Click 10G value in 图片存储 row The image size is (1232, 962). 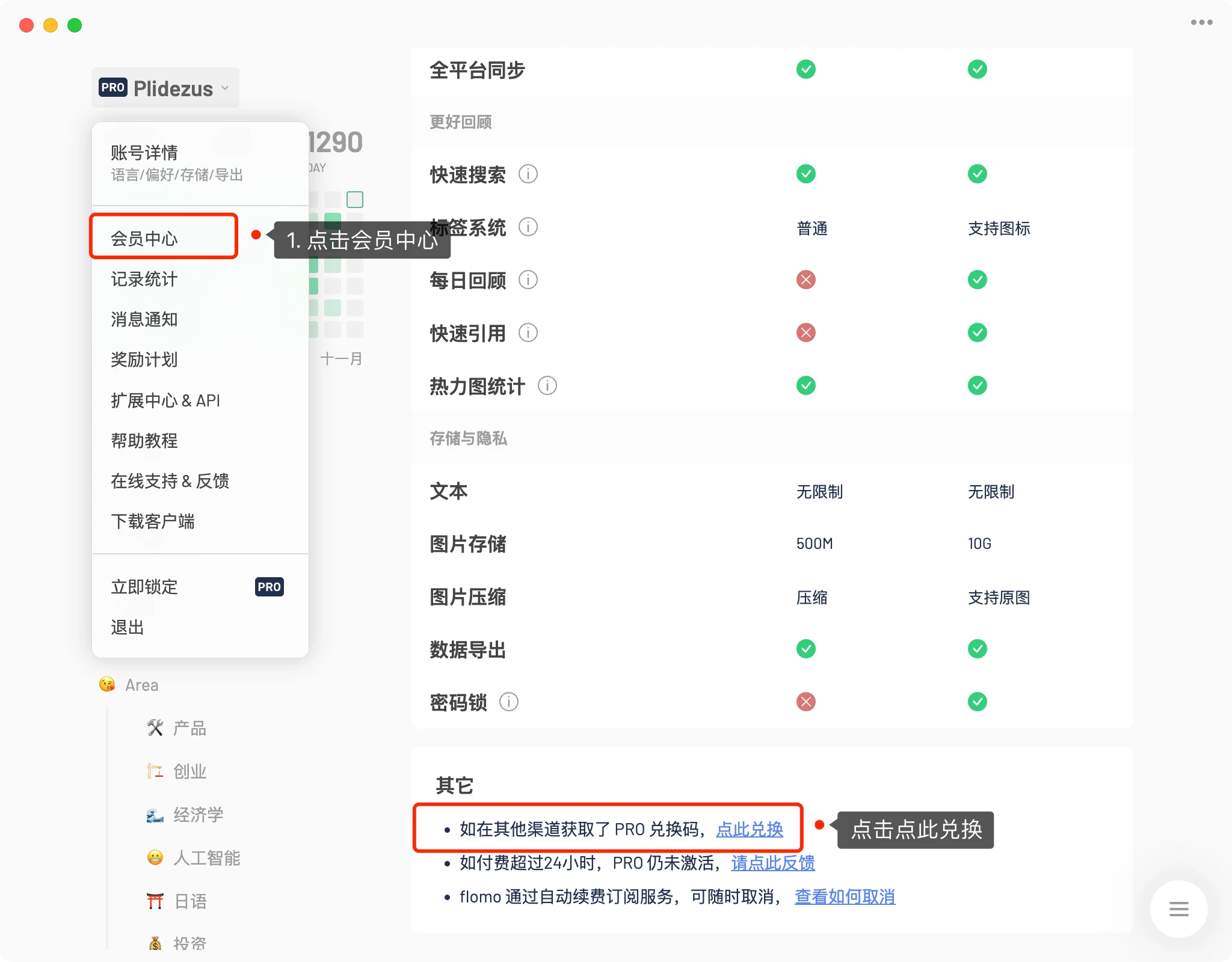979,544
